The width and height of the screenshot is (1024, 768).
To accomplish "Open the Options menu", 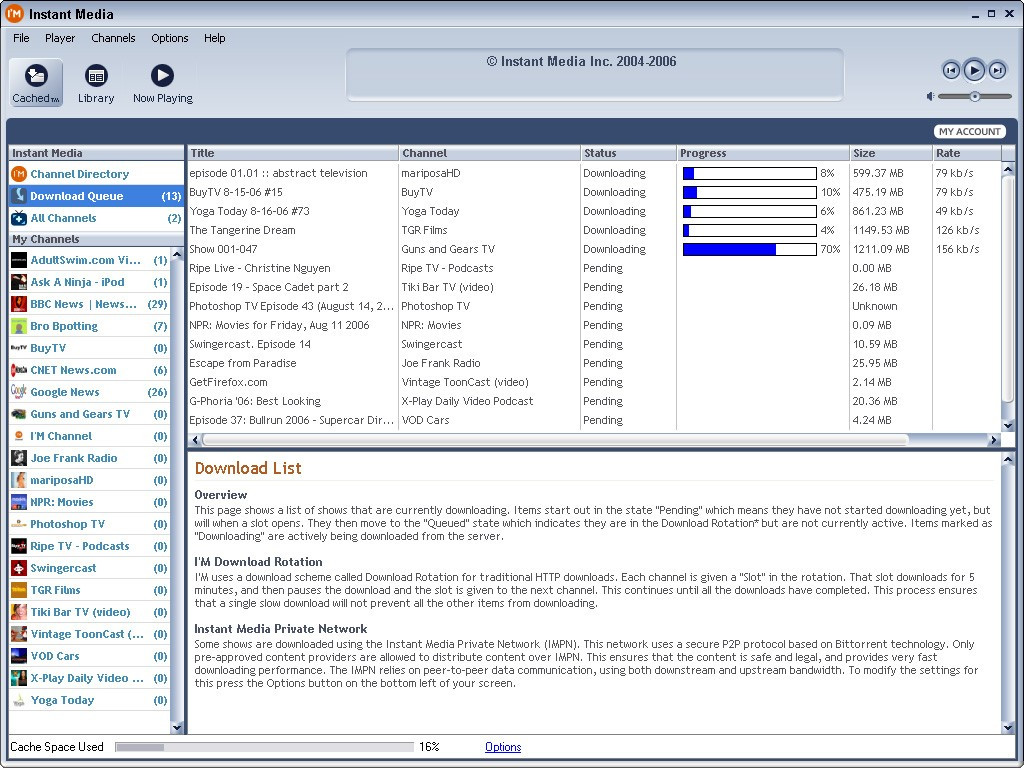I will pyautogui.click(x=170, y=38).
